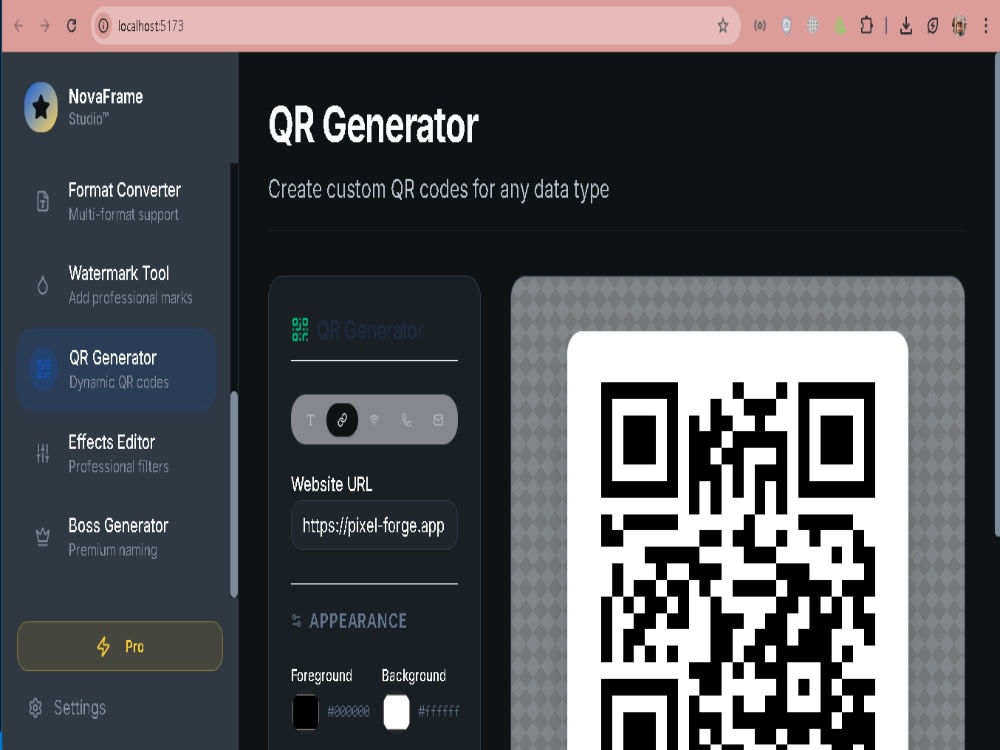Screen dimensions: 1000x750
Task: Open Settings in the sidebar
Action: pyautogui.click(x=67, y=708)
